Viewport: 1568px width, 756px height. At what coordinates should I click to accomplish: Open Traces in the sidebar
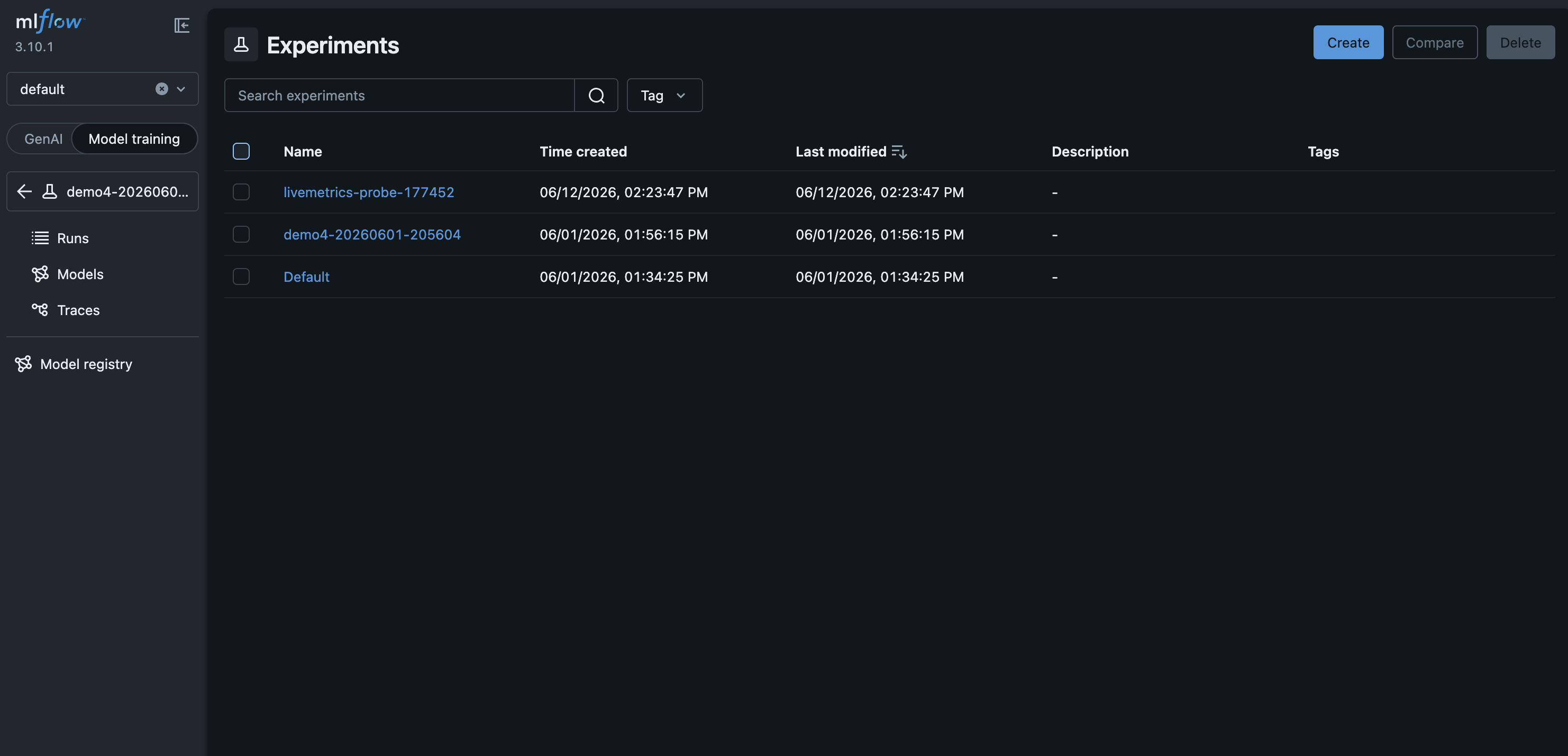[78, 310]
